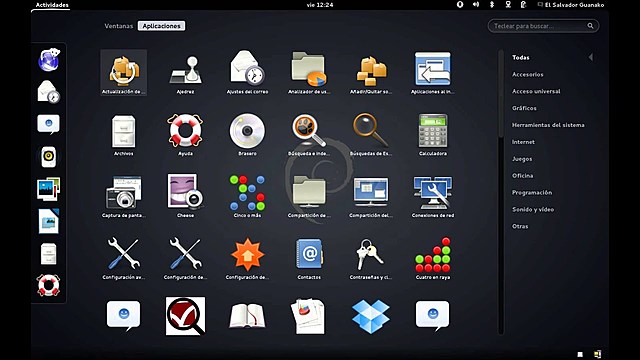This screenshot has width=640, height=360.
Task: Click the application grid scrollbar
Action: tap(501, 192)
